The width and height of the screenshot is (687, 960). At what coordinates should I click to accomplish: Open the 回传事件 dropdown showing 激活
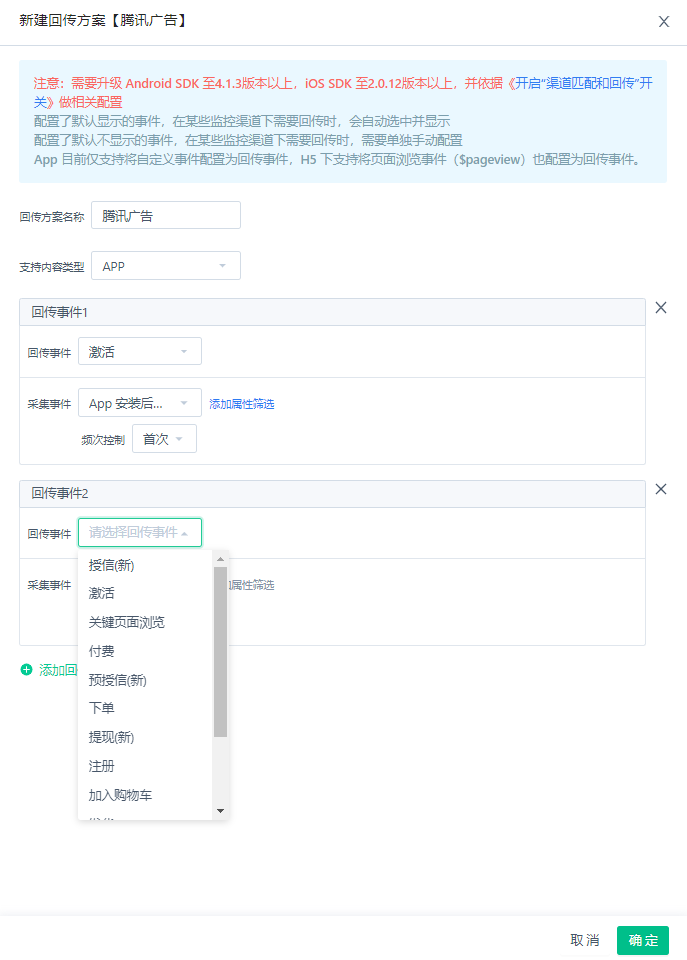(x=140, y=351)
